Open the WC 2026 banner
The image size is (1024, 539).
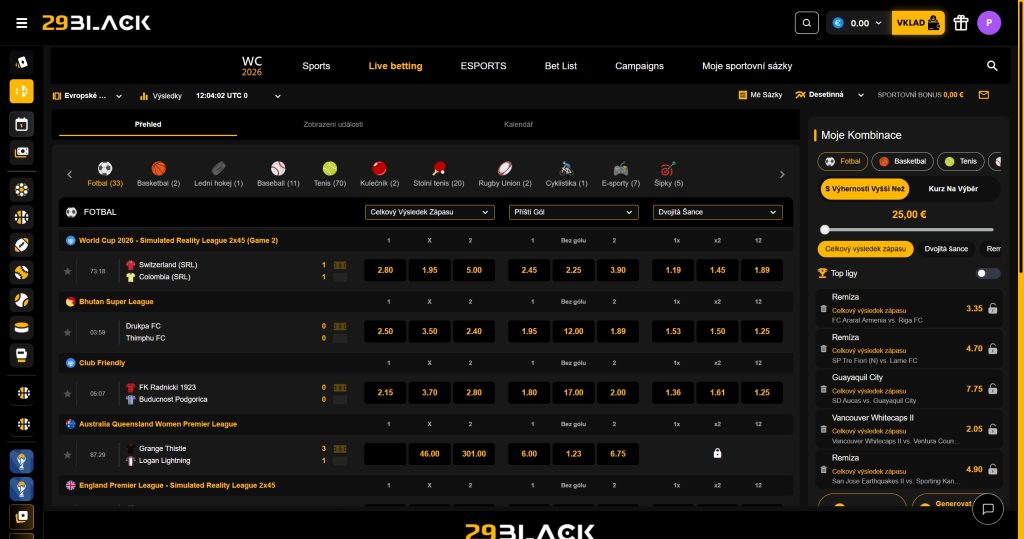pyautogui.click(x=251, y=66)
